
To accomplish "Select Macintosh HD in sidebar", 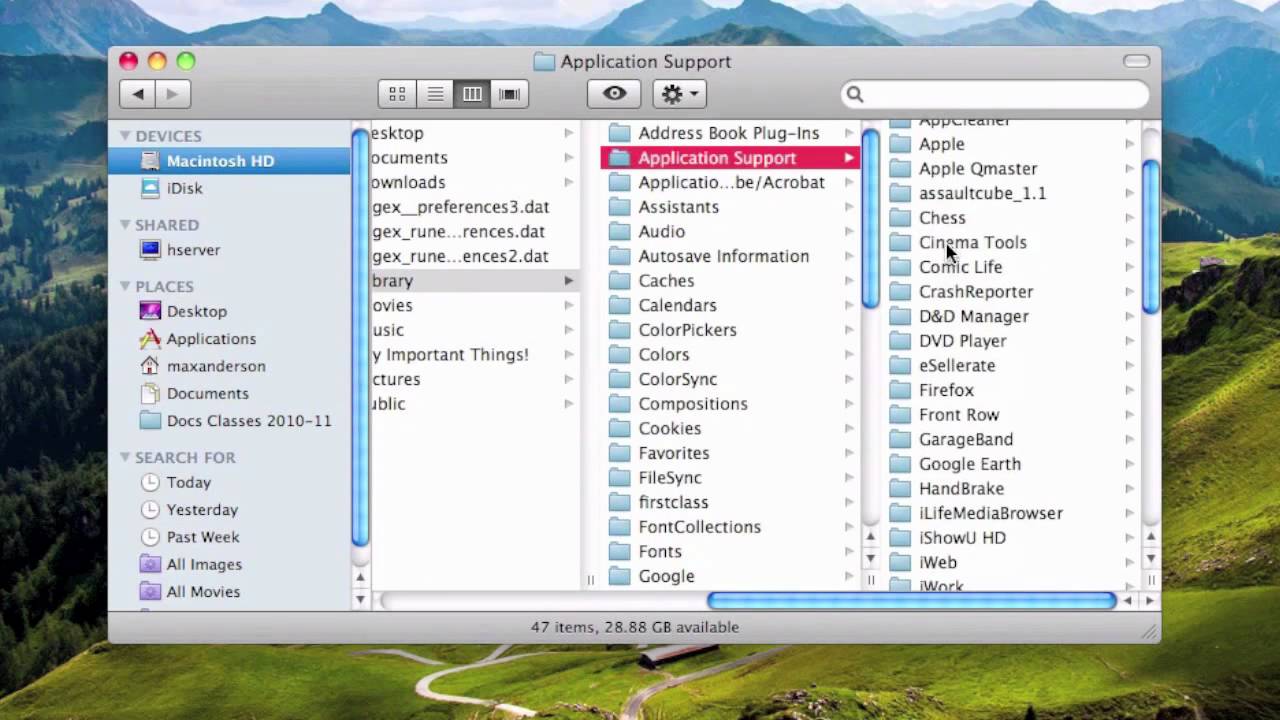I will tap(229, 160).
